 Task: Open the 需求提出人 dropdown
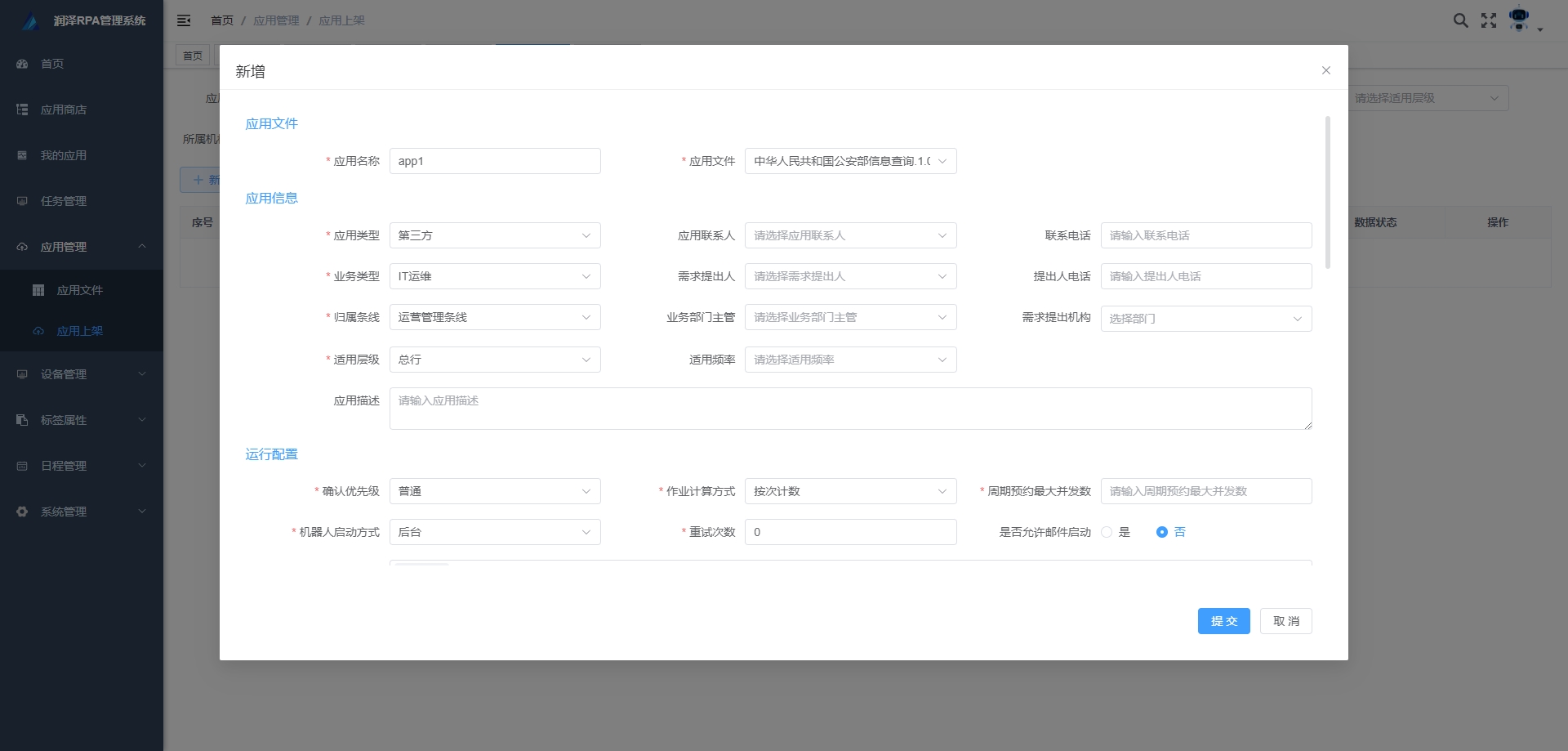[x=850, y=276]
